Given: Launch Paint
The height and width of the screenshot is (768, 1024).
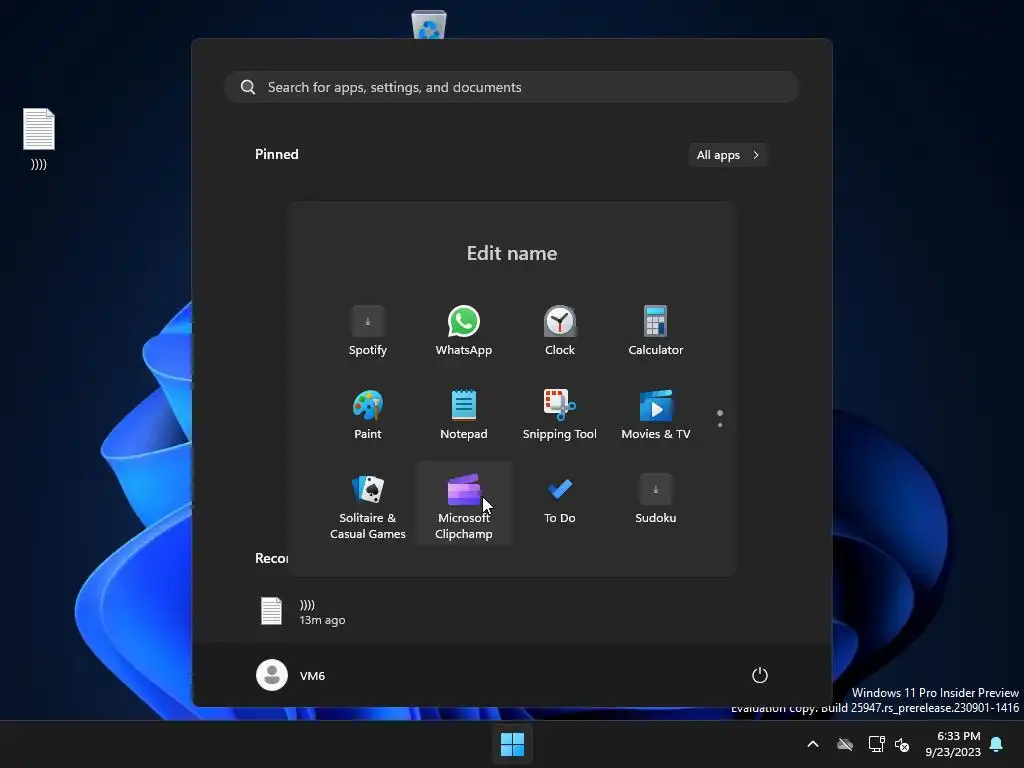Looking at the screenshot, I should pyautogui.click(x=368, y=415).
